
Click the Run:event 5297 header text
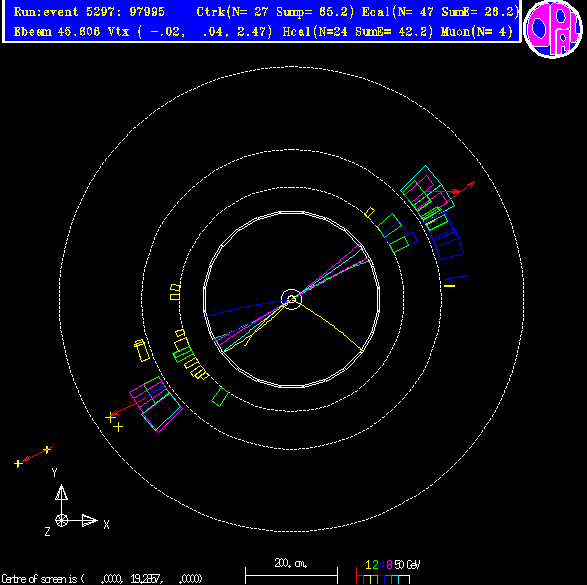pyautogui.click(x=89, y=12)
